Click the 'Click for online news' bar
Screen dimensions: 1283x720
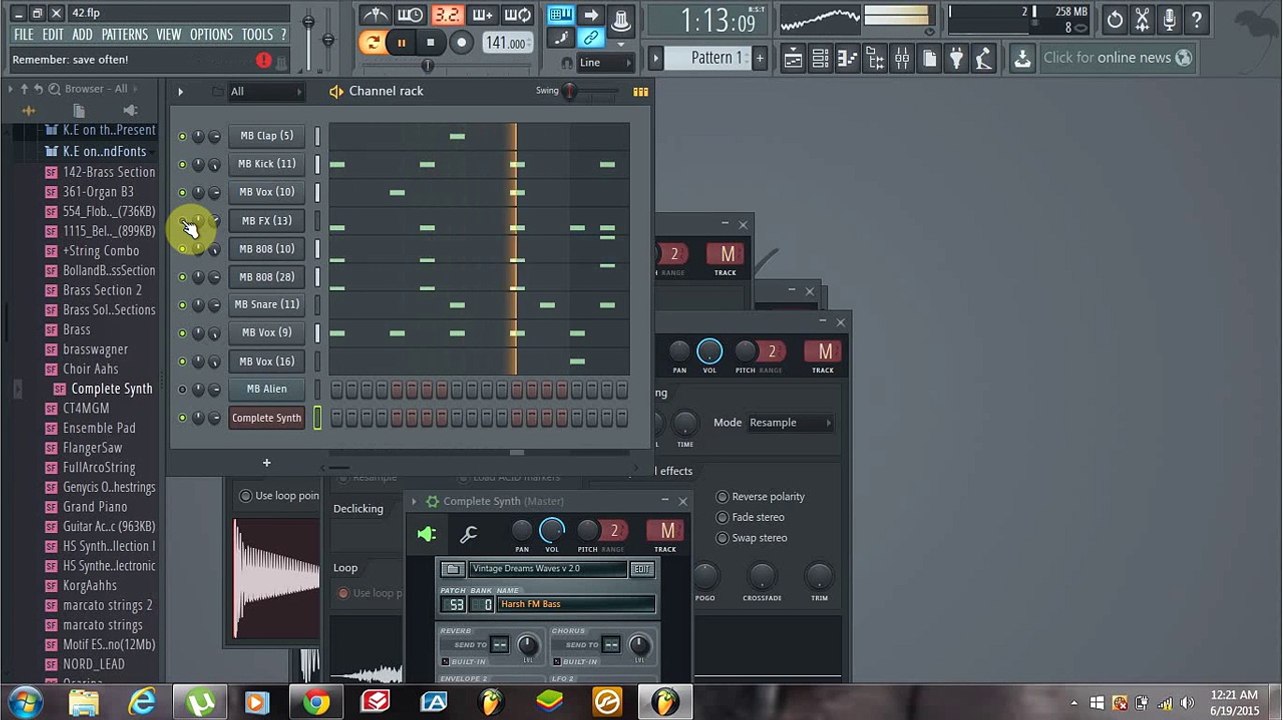1118,58
